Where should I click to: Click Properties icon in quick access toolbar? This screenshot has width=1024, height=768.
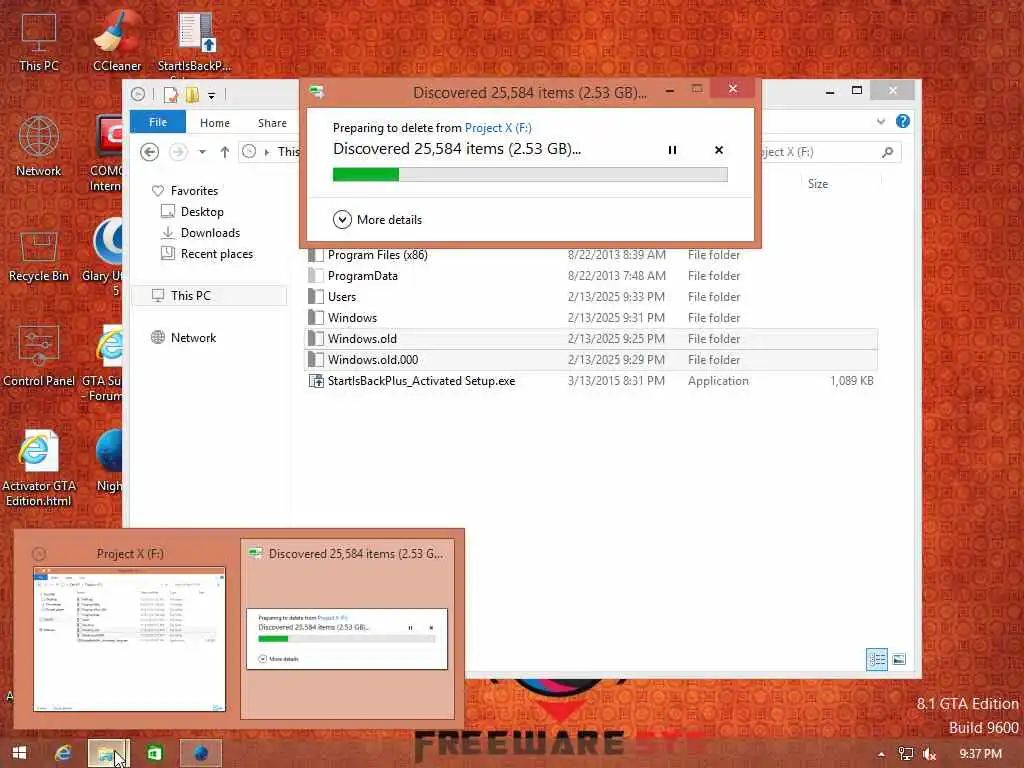click(x=171, y=95)
